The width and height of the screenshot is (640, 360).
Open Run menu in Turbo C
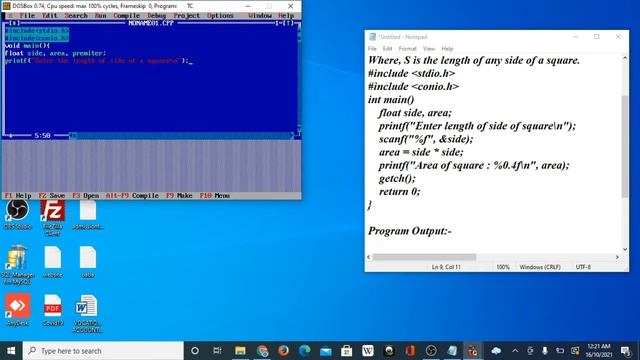(100, 16)
